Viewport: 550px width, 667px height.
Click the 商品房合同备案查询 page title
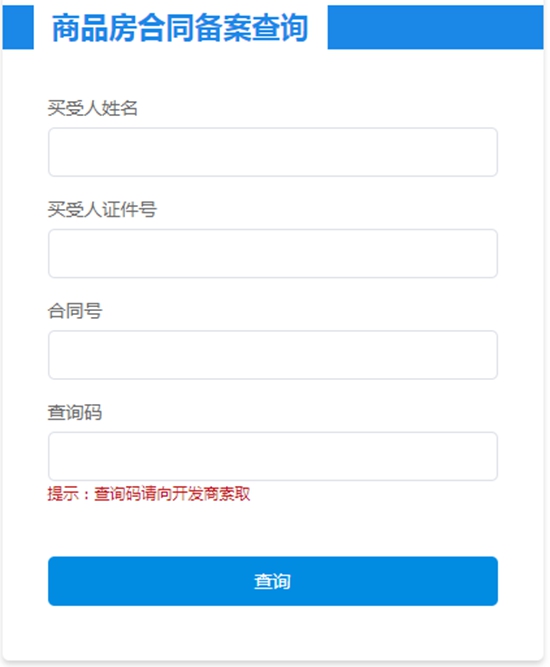(x=180, y=28)
